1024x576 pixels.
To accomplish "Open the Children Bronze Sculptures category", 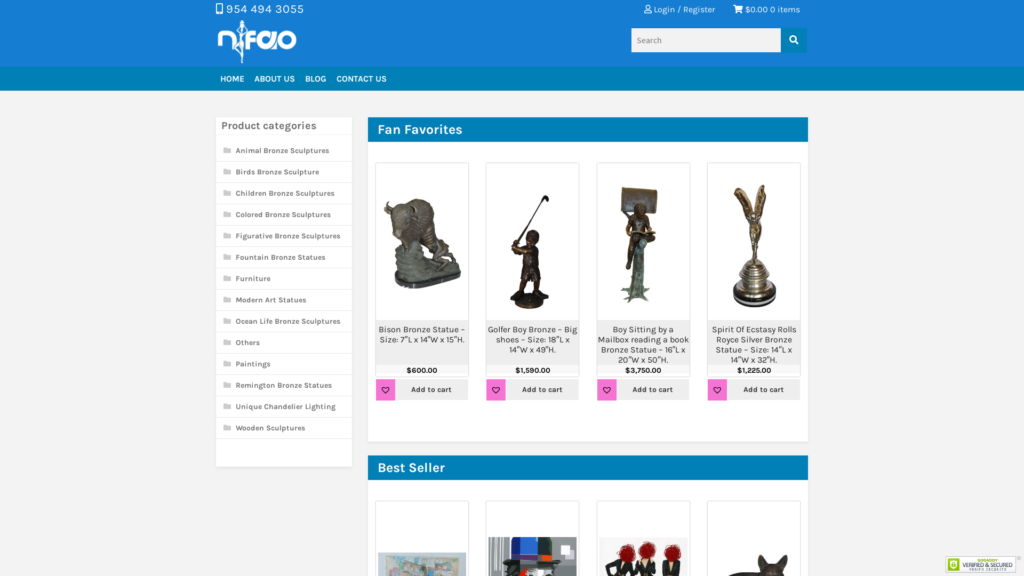I will point(285,193).
